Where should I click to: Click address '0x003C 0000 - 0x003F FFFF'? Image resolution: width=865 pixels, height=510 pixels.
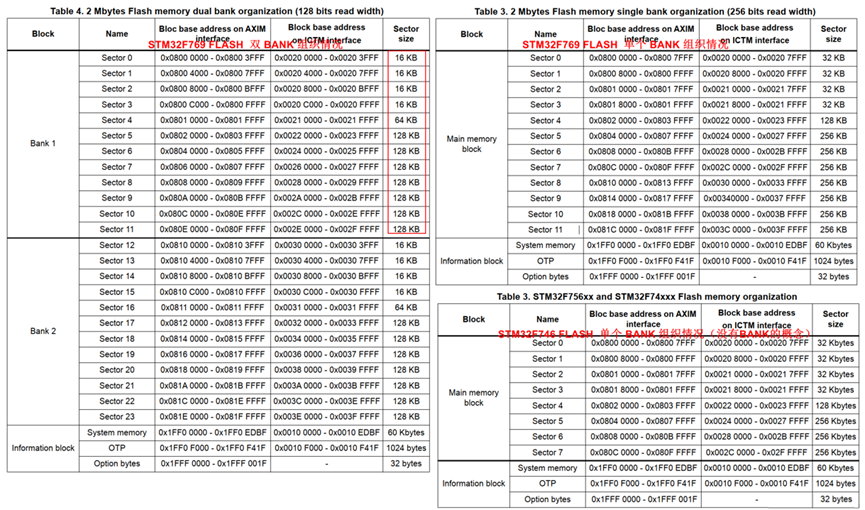click(755, 230)
